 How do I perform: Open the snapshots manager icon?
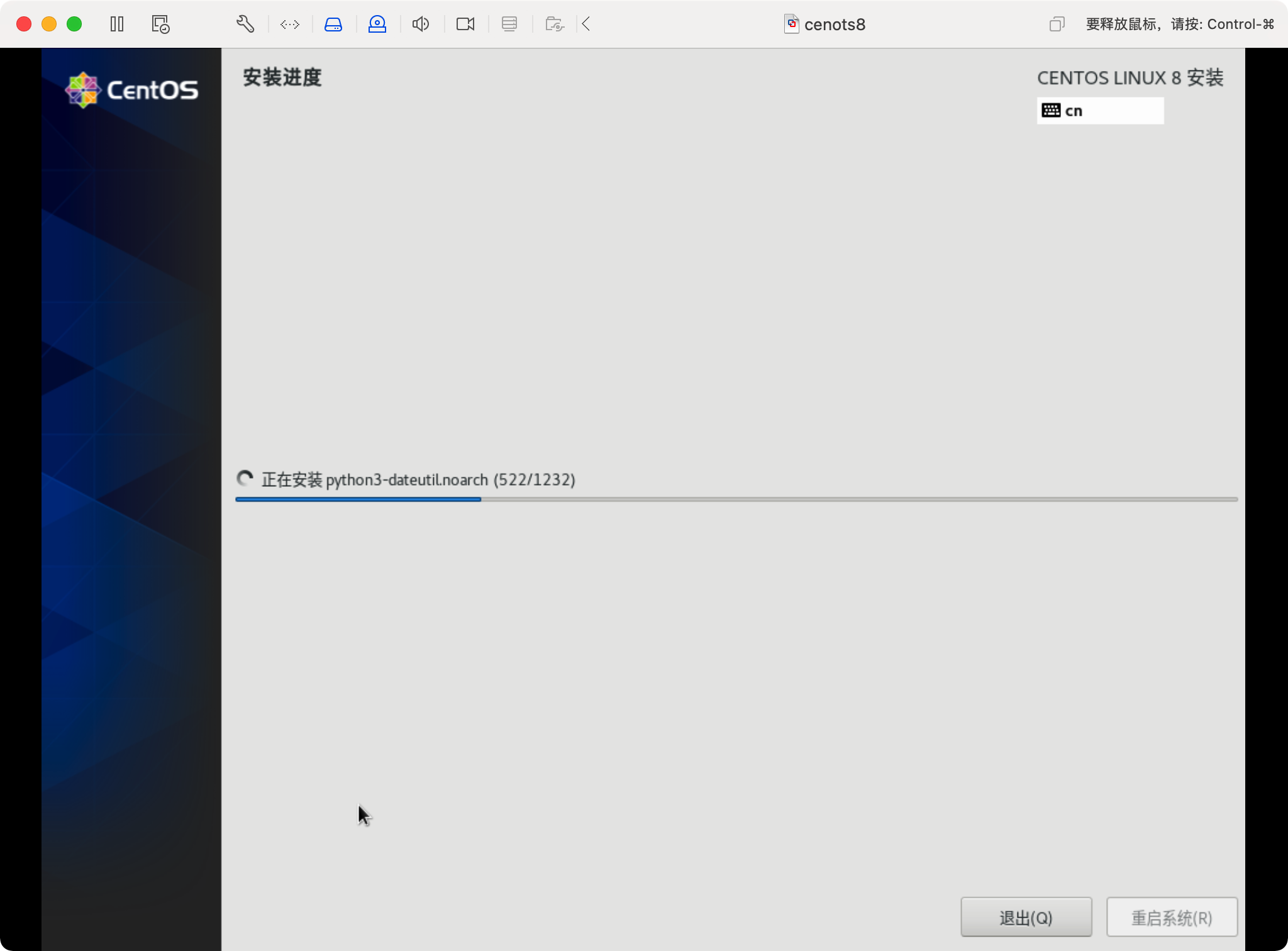coord(160,25)
